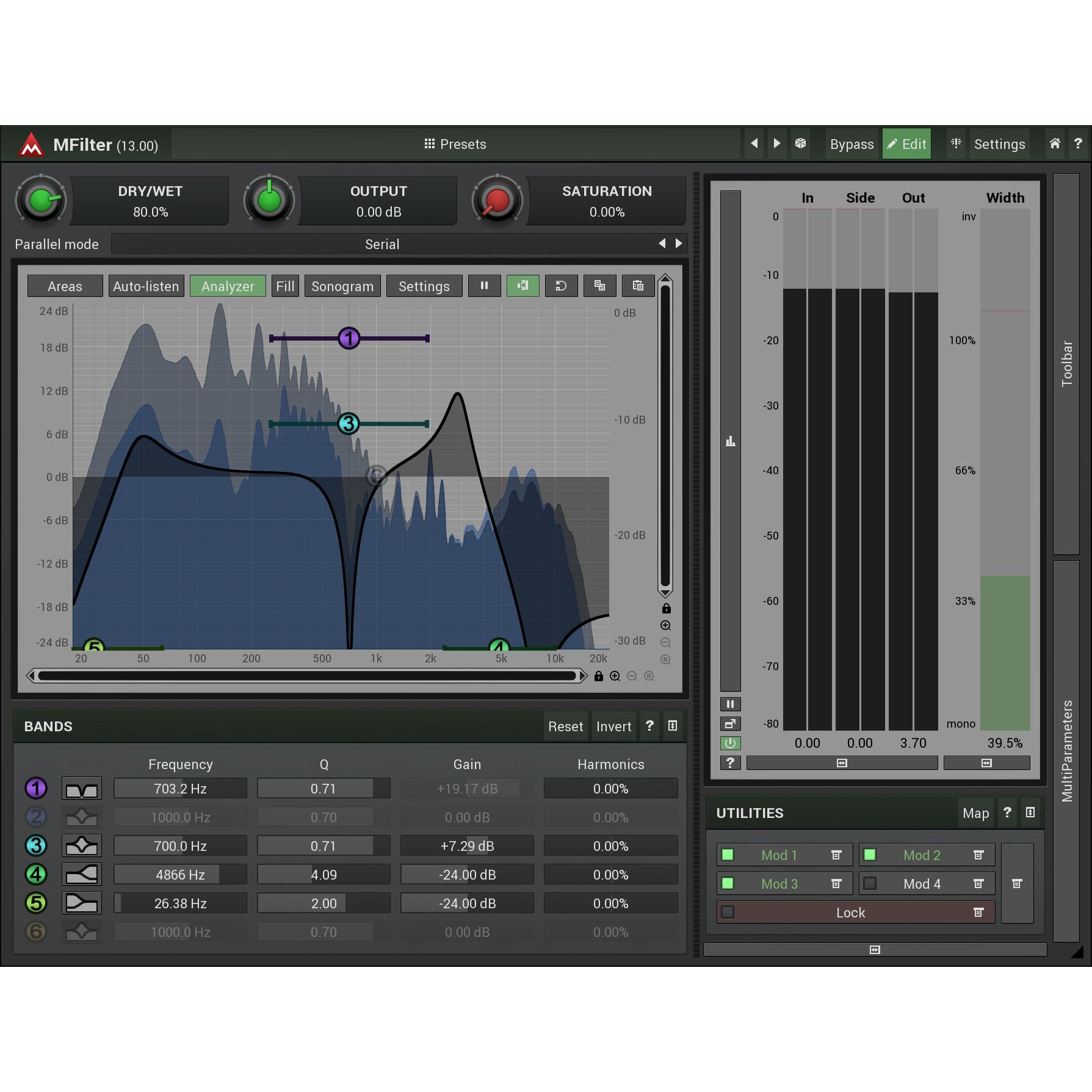1092x1092 pixels.
Task: Click the Invert button in Bands
Action: tap(613, 726)
